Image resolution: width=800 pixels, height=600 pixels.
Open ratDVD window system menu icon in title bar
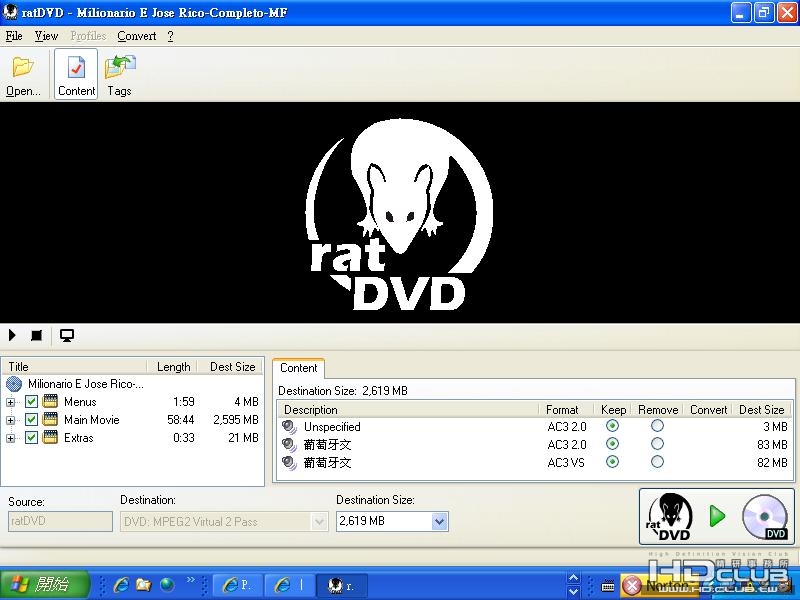tap(10, 12)
